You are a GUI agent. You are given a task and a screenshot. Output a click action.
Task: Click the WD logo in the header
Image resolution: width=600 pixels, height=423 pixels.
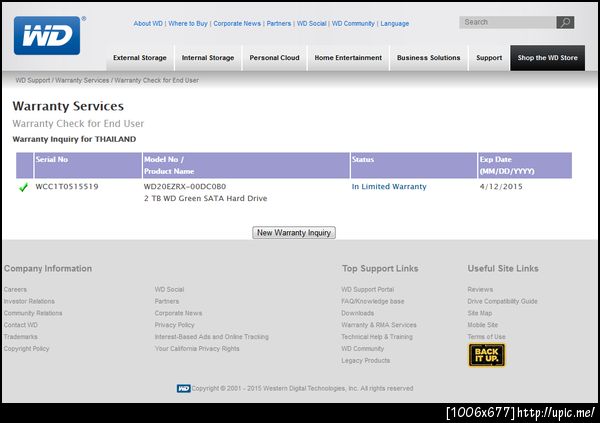[x=47, y=36]
